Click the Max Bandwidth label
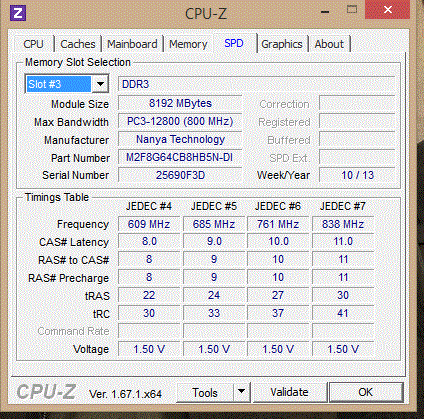 coord(71,122)
